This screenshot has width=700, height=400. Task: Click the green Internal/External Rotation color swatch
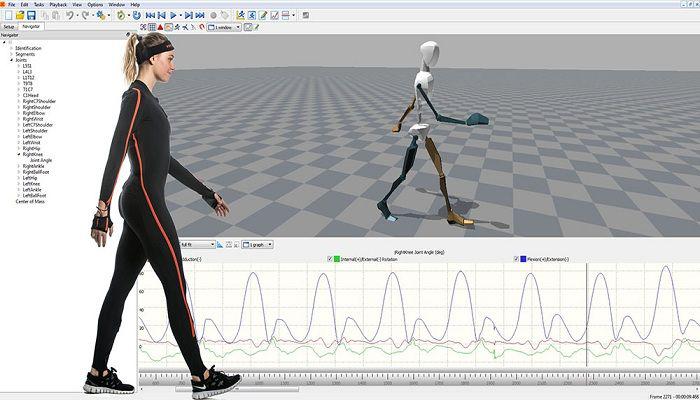(337, 259)
